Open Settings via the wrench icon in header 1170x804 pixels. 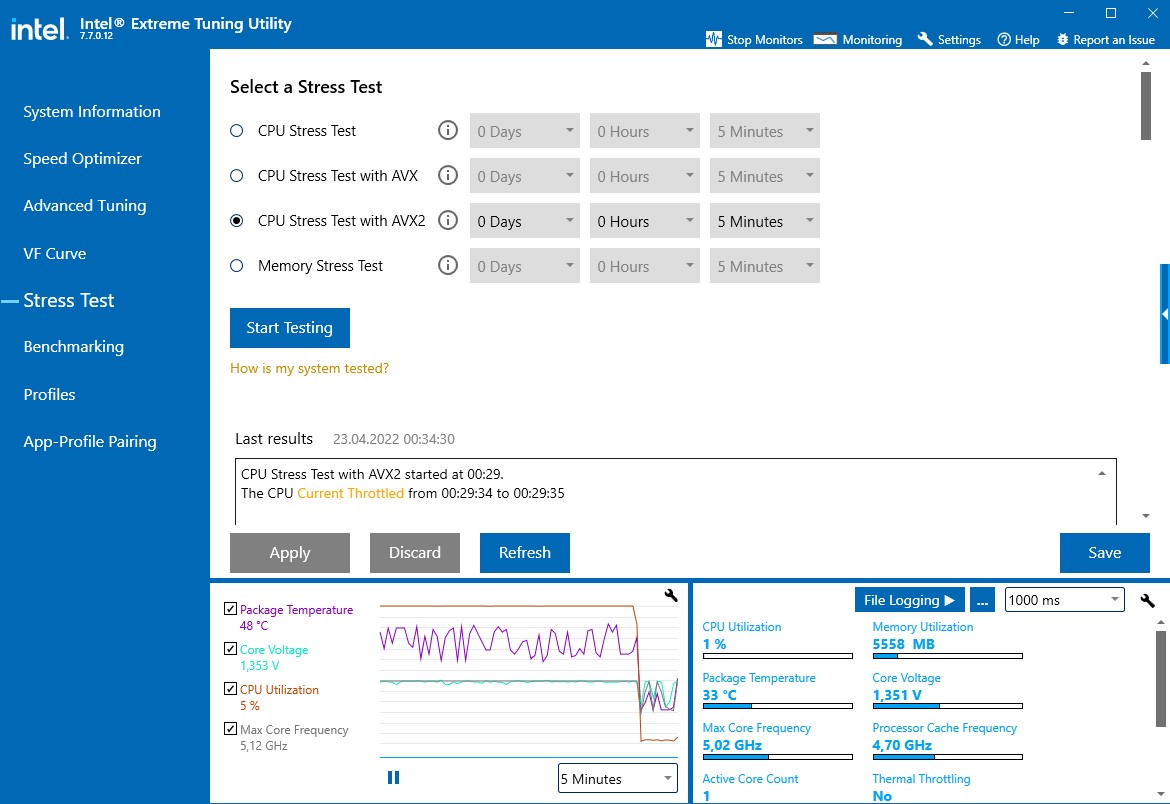tap(925, 39)
